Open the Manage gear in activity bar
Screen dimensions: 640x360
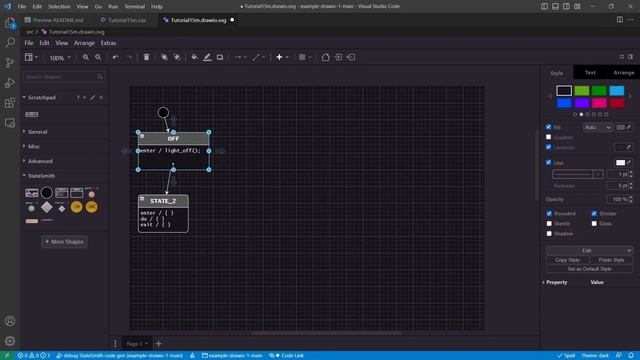click(x=10, y=341)
